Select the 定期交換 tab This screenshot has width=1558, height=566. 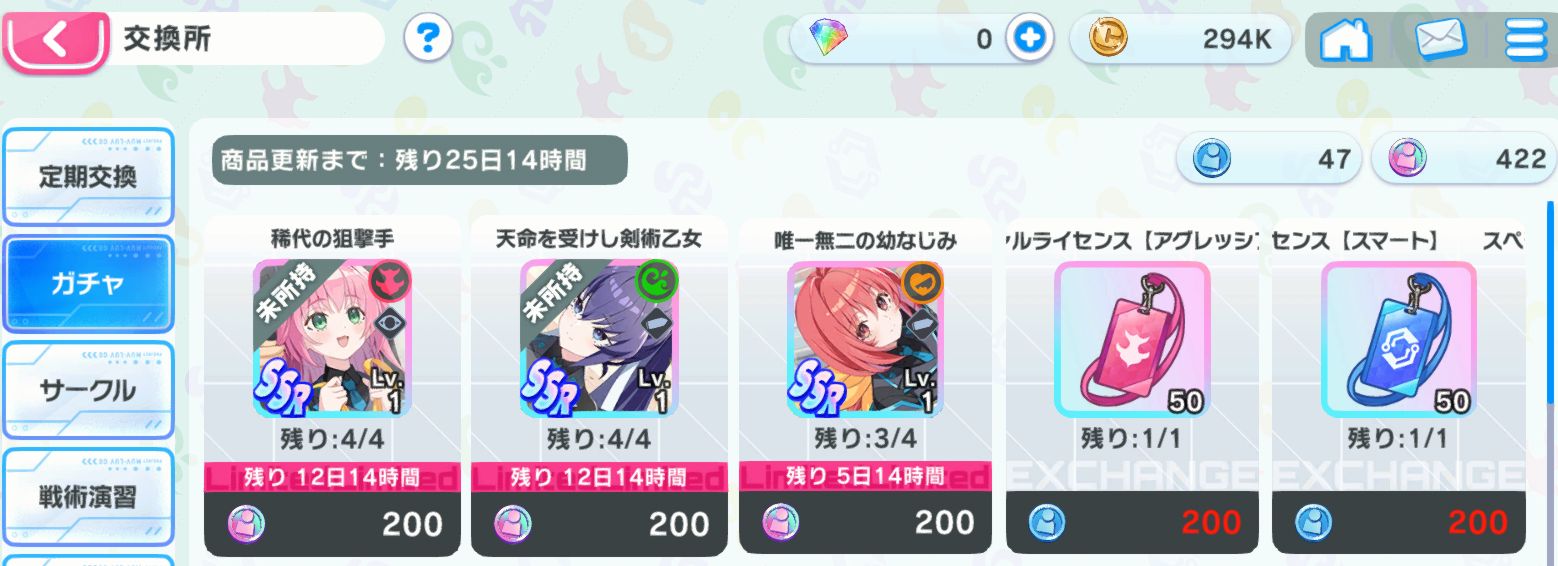pyautogui.click(x=88, y=177)
